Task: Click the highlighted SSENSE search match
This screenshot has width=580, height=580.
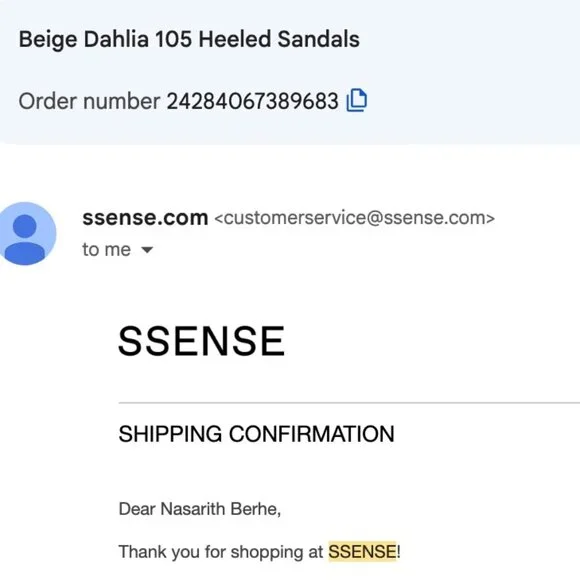Action: 362,552
